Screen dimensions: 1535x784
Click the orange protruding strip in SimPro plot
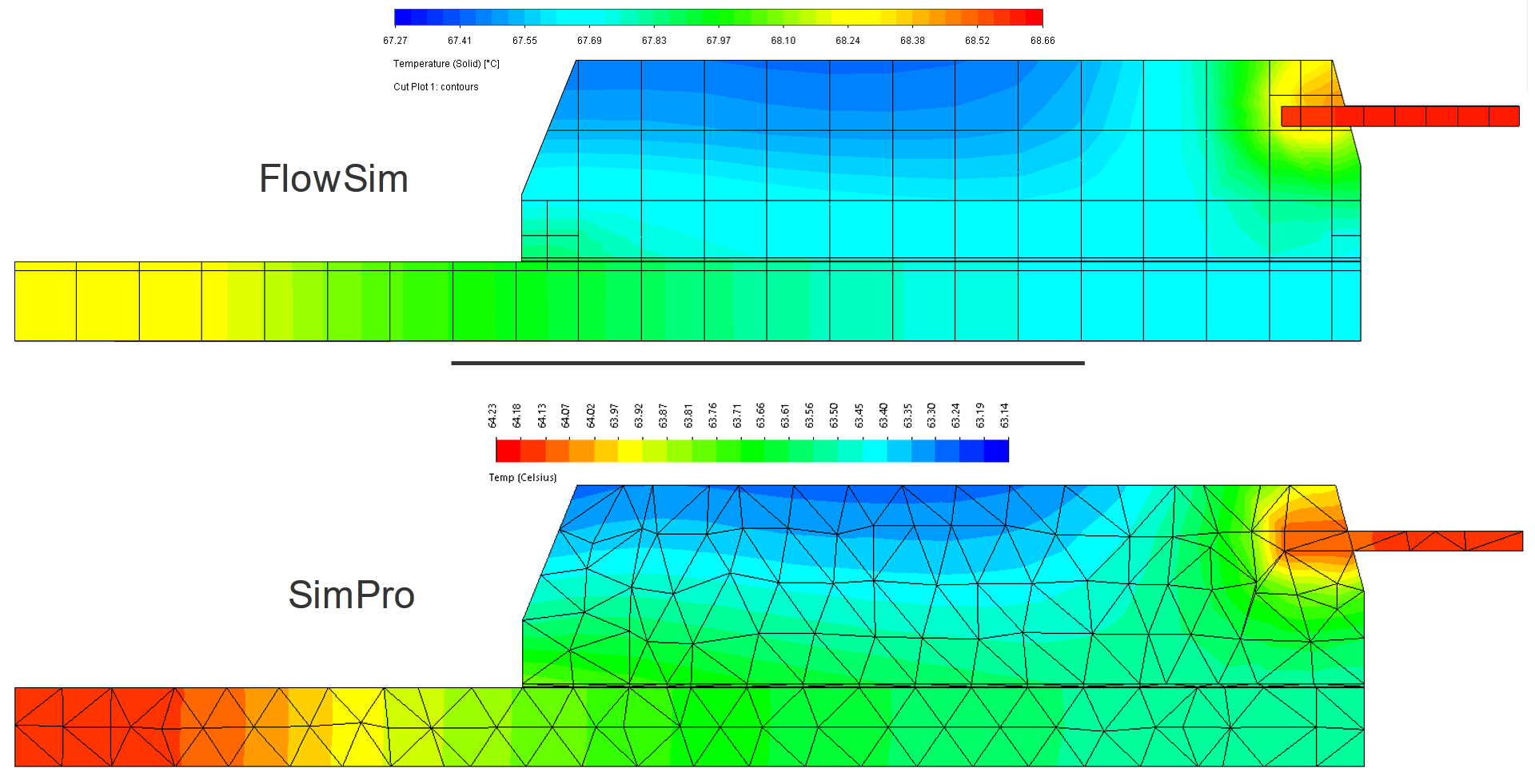point(1439,541)
